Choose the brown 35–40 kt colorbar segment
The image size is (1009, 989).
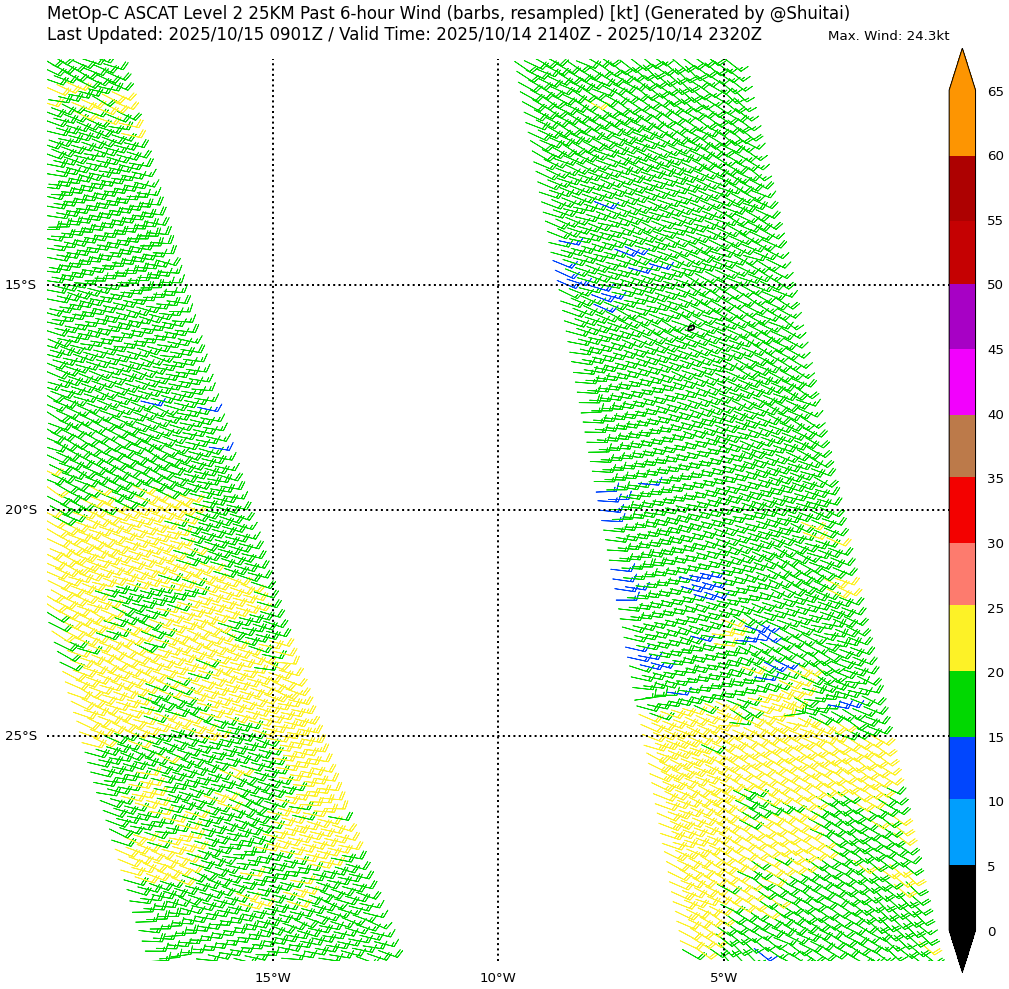pos(961,446)
